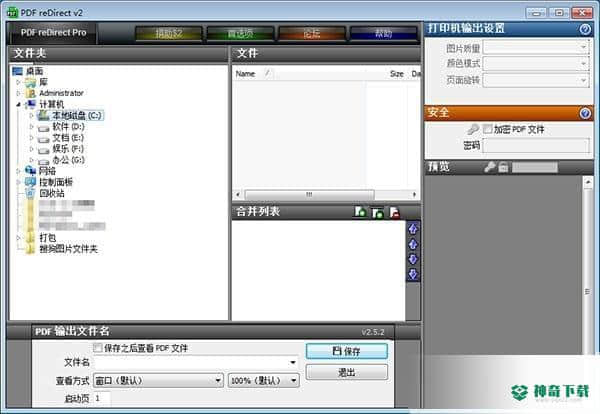Select 抽狗图片文件夹 folder in tree

[68, 249]
